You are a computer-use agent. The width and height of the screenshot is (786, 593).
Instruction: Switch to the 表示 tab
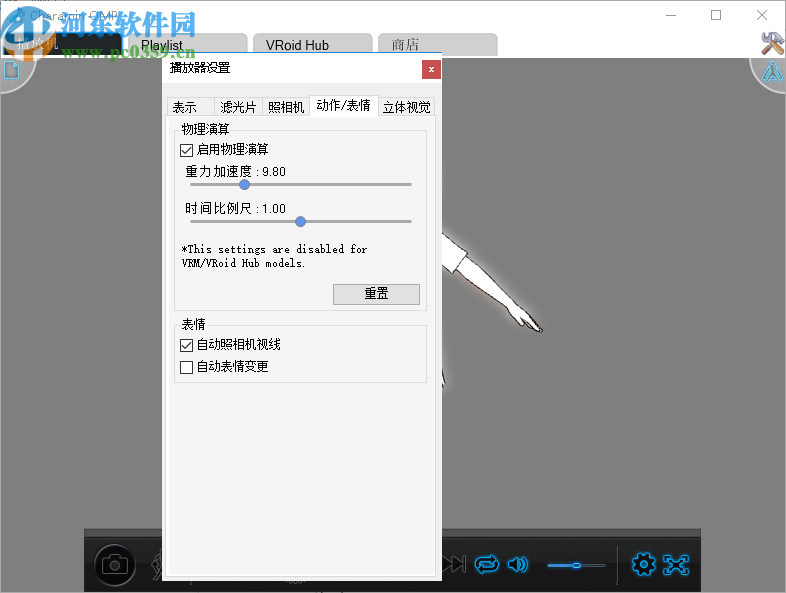pyautogui.click(x=190, y=107)
